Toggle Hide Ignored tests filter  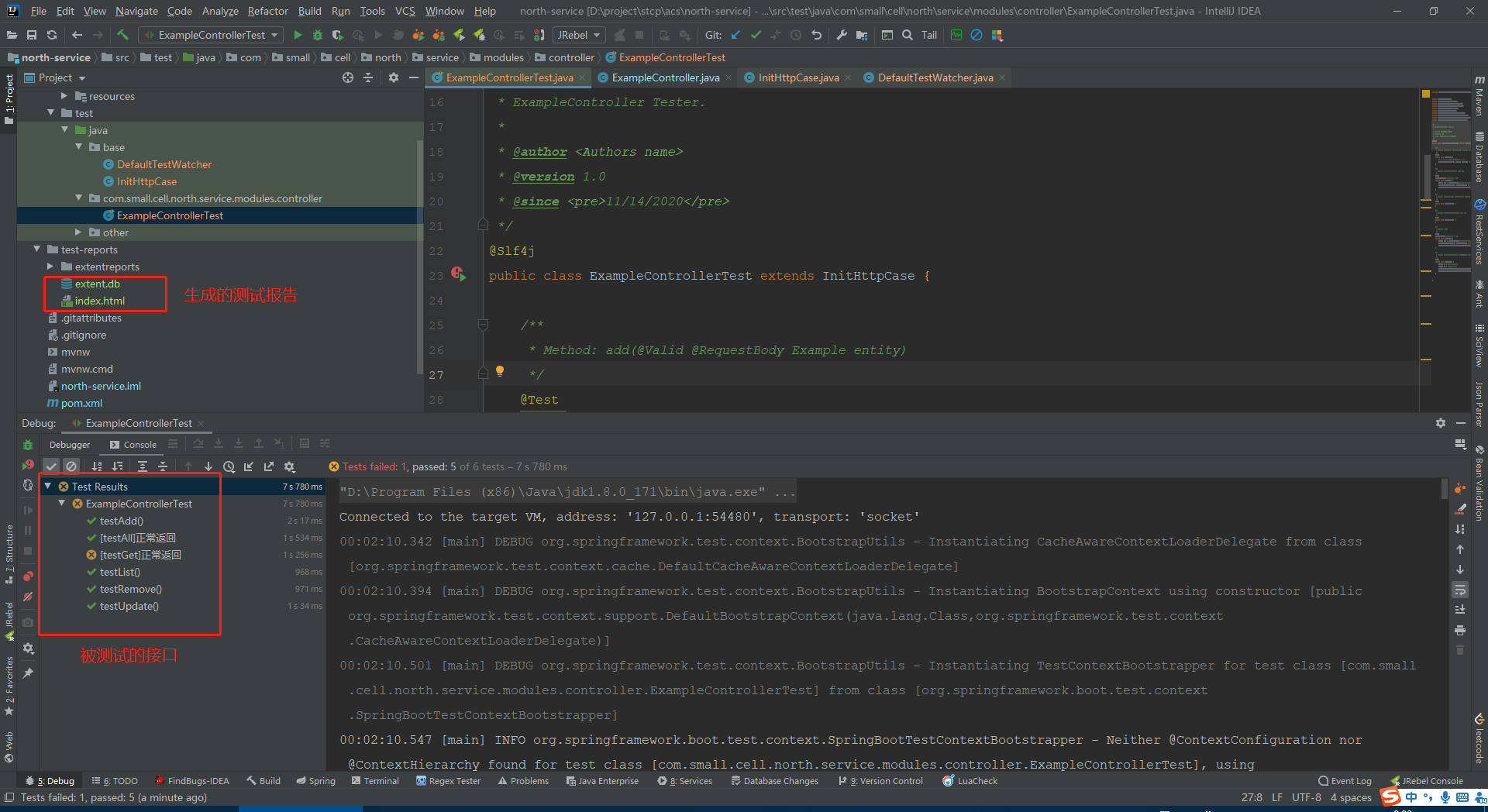coord(71,466)
